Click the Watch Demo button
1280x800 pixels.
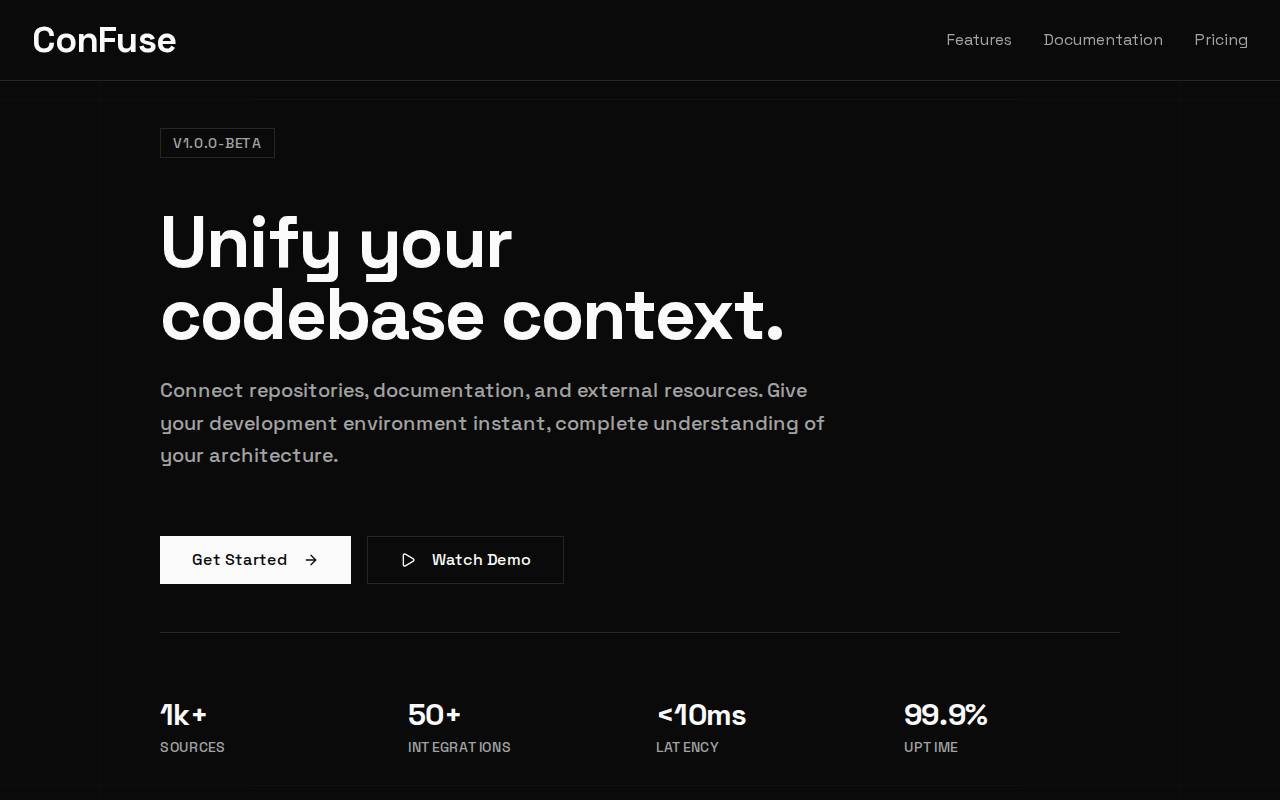[465, 560]
